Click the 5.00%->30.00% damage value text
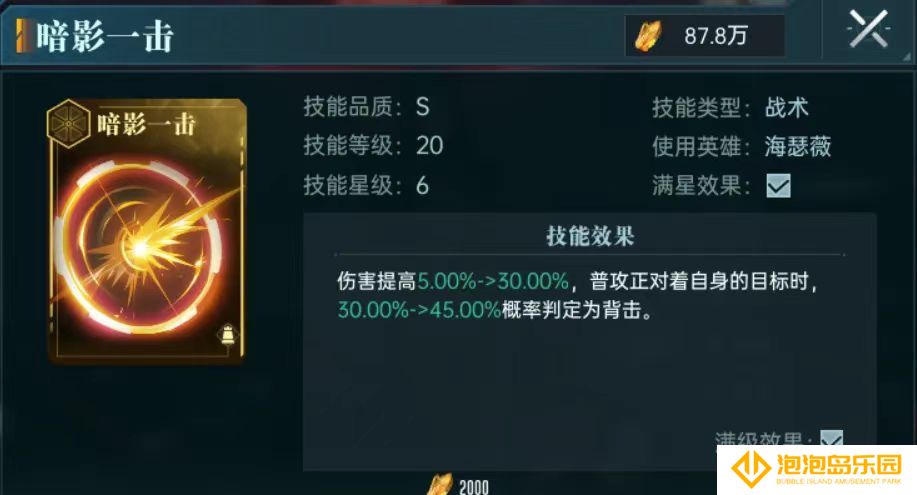917x495 pixels. [493, 281]
